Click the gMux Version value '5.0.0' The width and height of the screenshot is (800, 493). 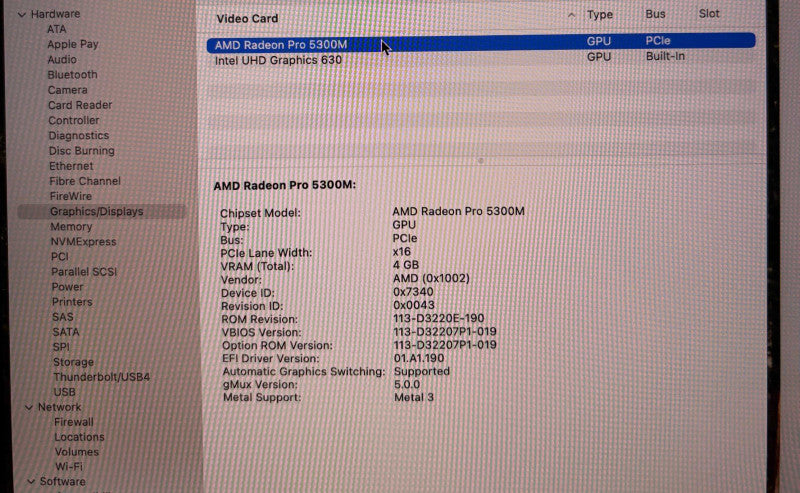click(407, 384)
